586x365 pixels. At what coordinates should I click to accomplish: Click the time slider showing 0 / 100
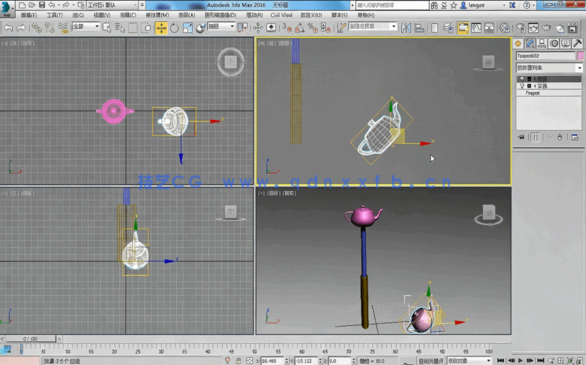(x=30, y=339)
